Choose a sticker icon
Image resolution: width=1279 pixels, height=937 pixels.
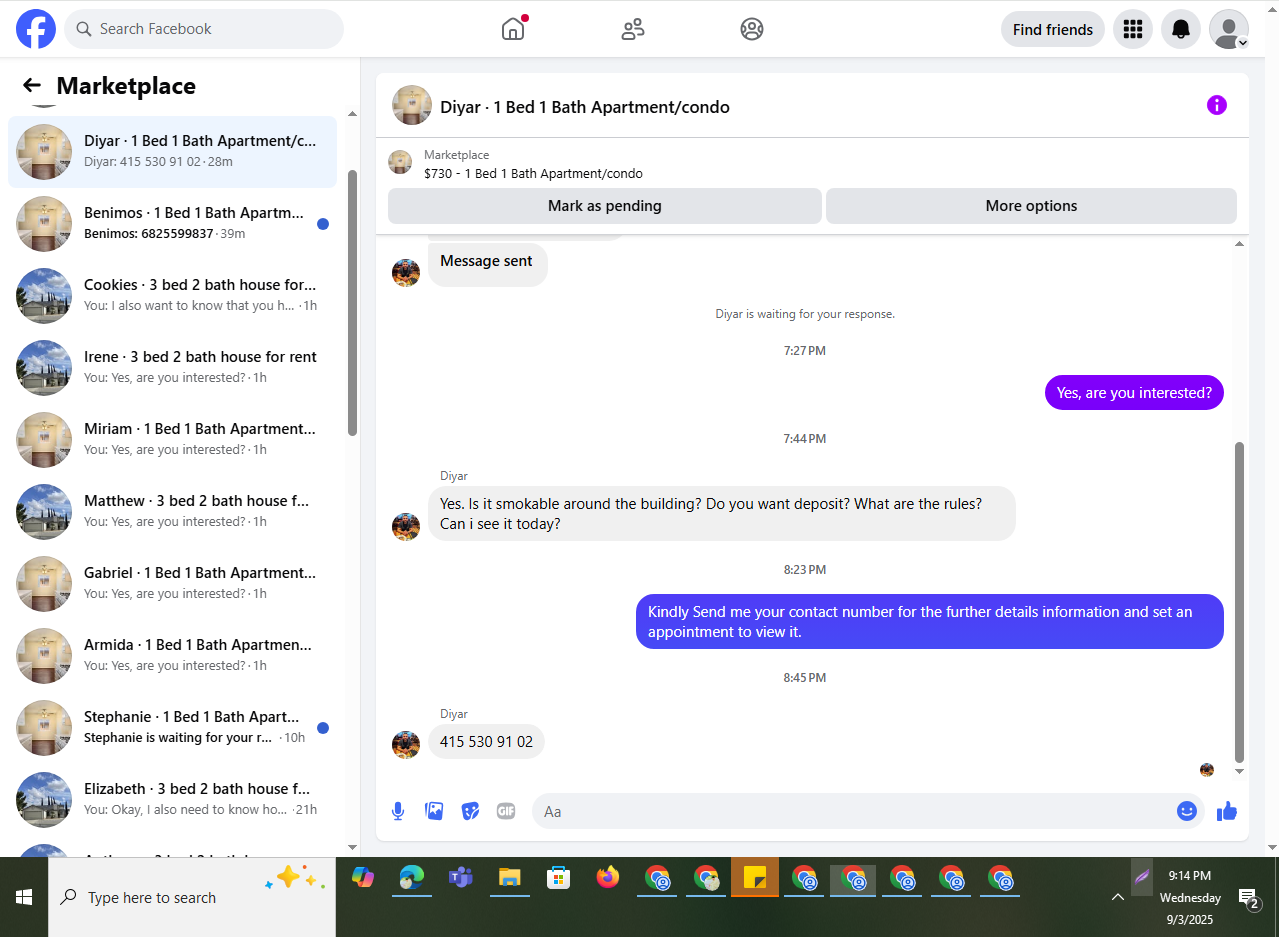click(x=470, y=811)
